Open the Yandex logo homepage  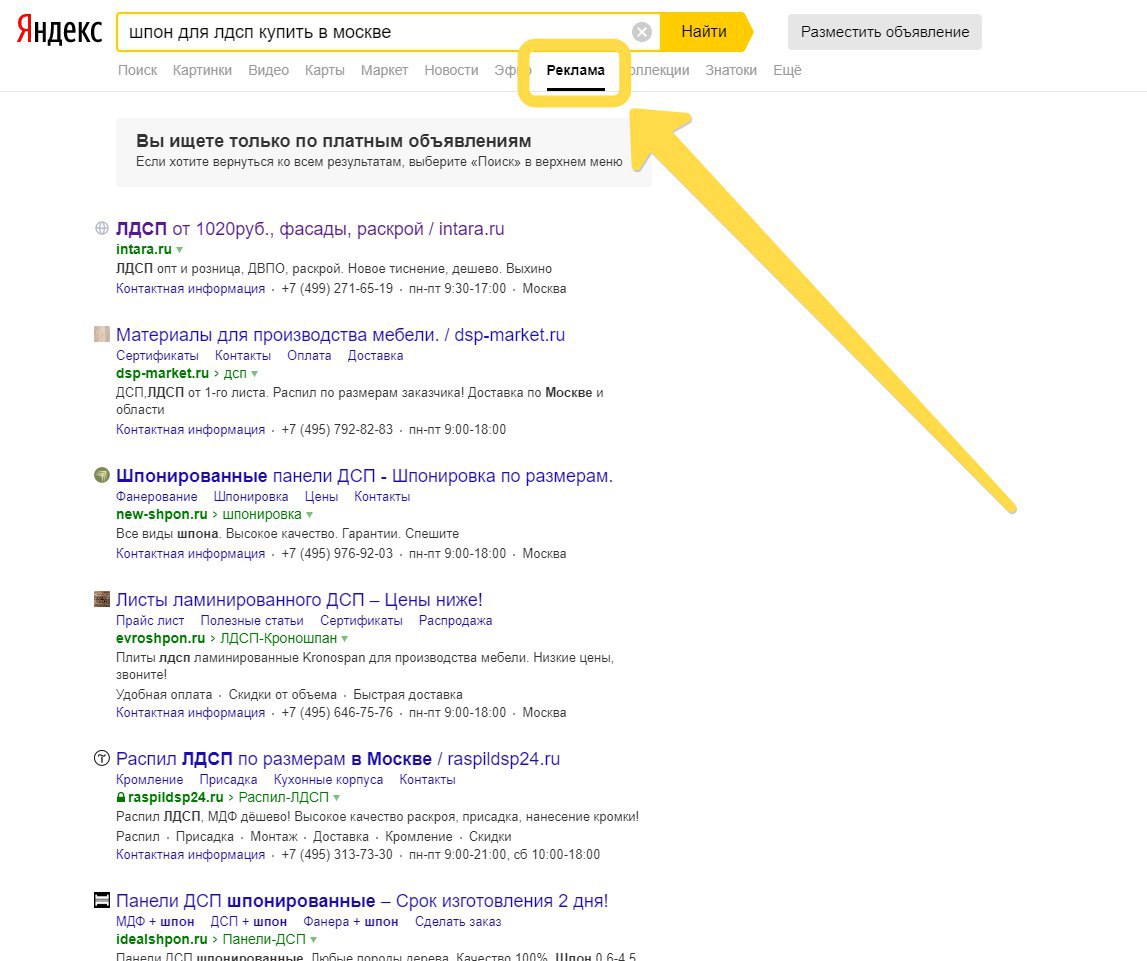(x=59, y=31)
